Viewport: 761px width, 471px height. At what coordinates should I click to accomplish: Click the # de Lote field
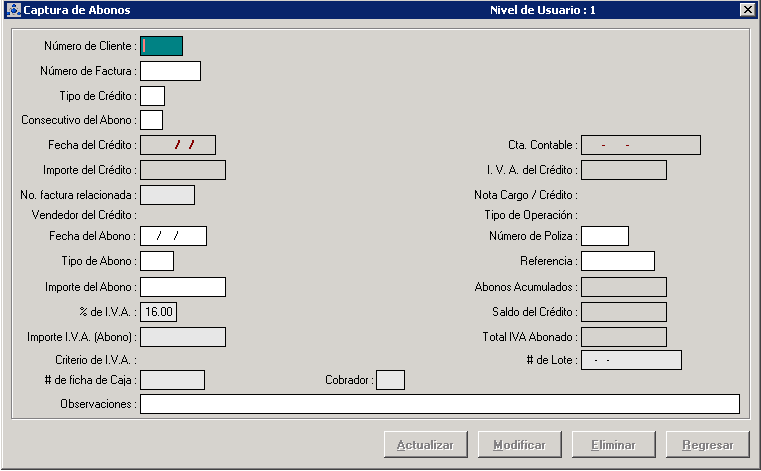pyautogui.click(x=631, y=360)
